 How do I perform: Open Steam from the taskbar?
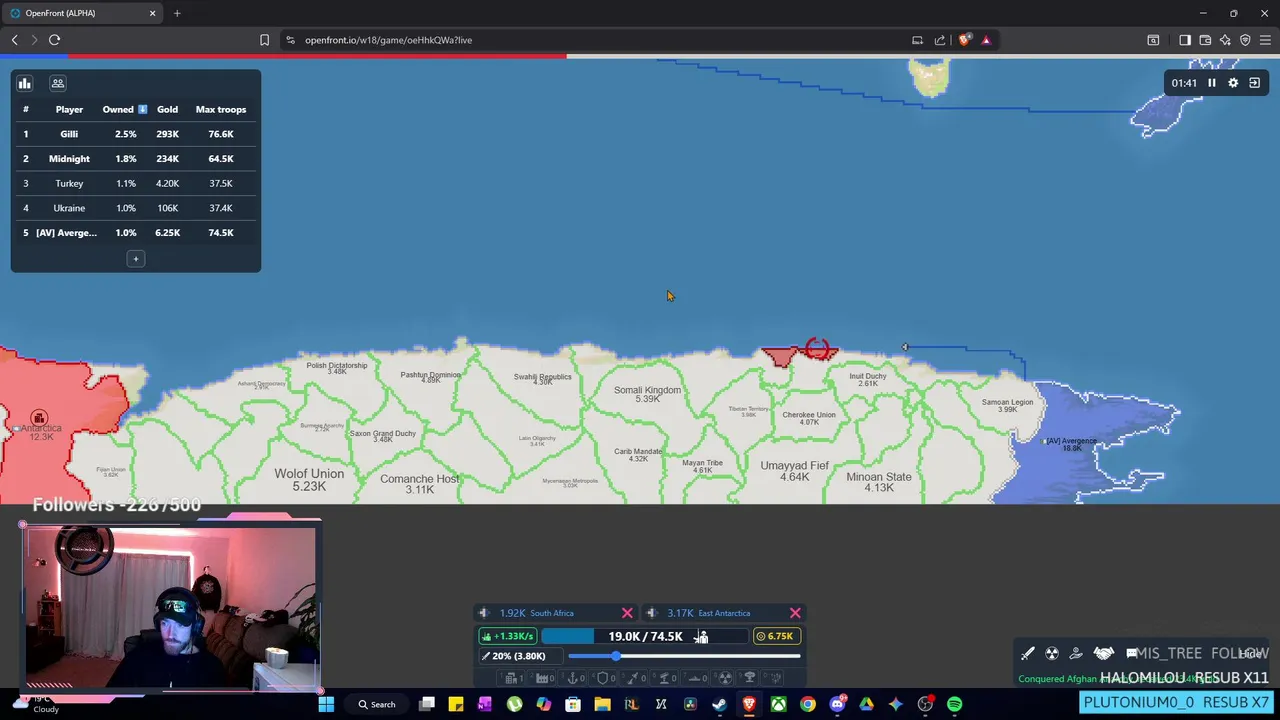click(719, 704)
